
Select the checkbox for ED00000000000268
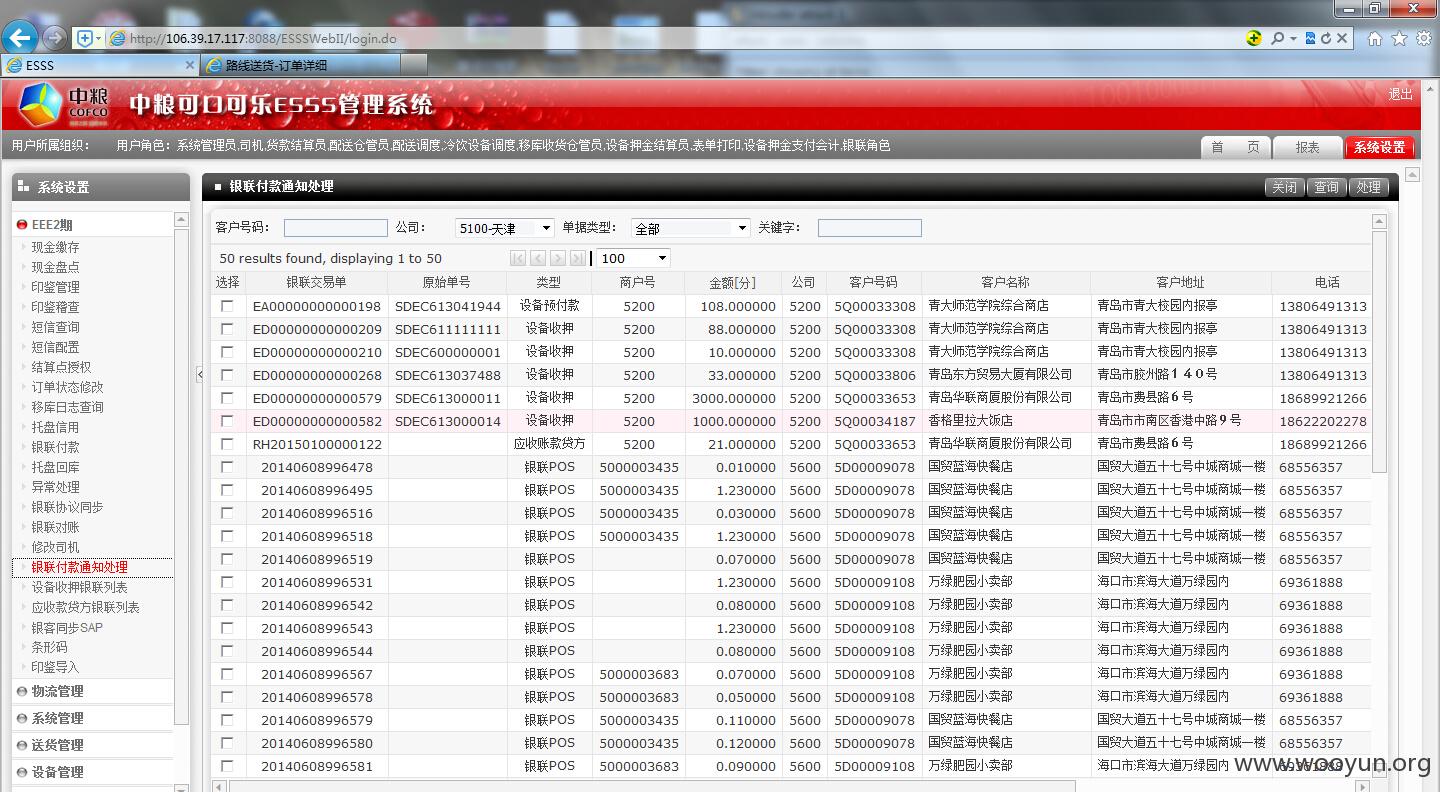point(227,375)
